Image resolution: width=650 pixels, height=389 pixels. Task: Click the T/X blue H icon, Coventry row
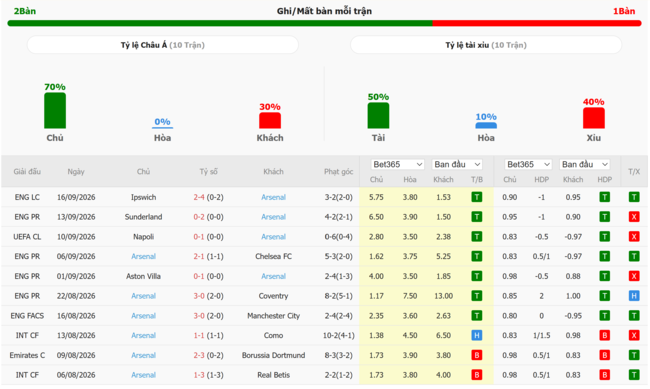634,296
